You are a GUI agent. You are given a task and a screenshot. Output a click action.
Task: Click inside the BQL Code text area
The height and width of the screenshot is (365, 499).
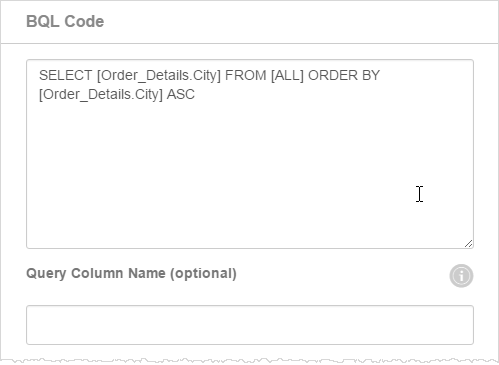click(x=250, y=154)
